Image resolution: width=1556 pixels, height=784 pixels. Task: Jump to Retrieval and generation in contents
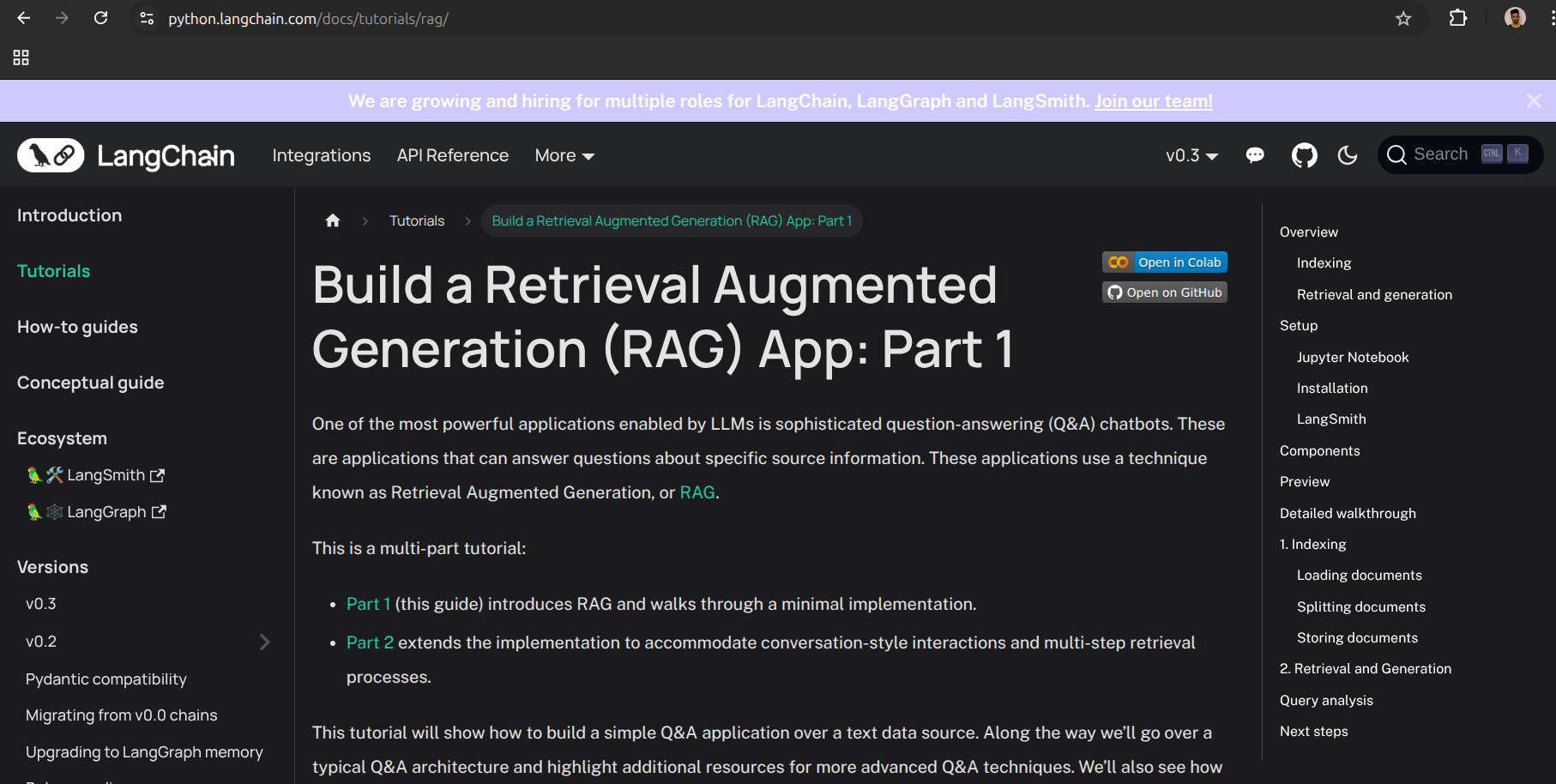(x=1375, y=294)
